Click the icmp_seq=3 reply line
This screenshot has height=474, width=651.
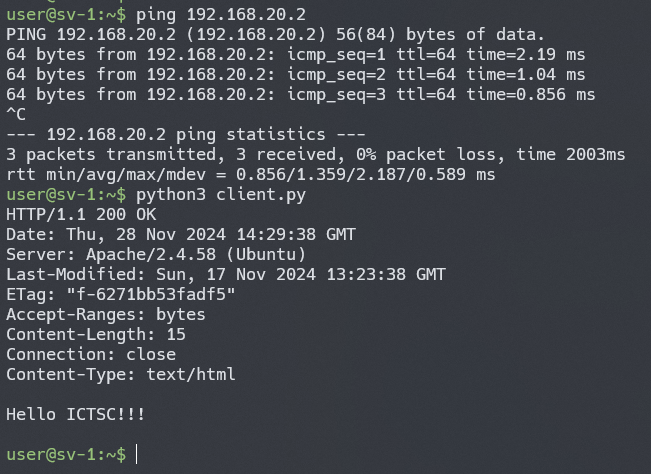click(x=300, y=94)
